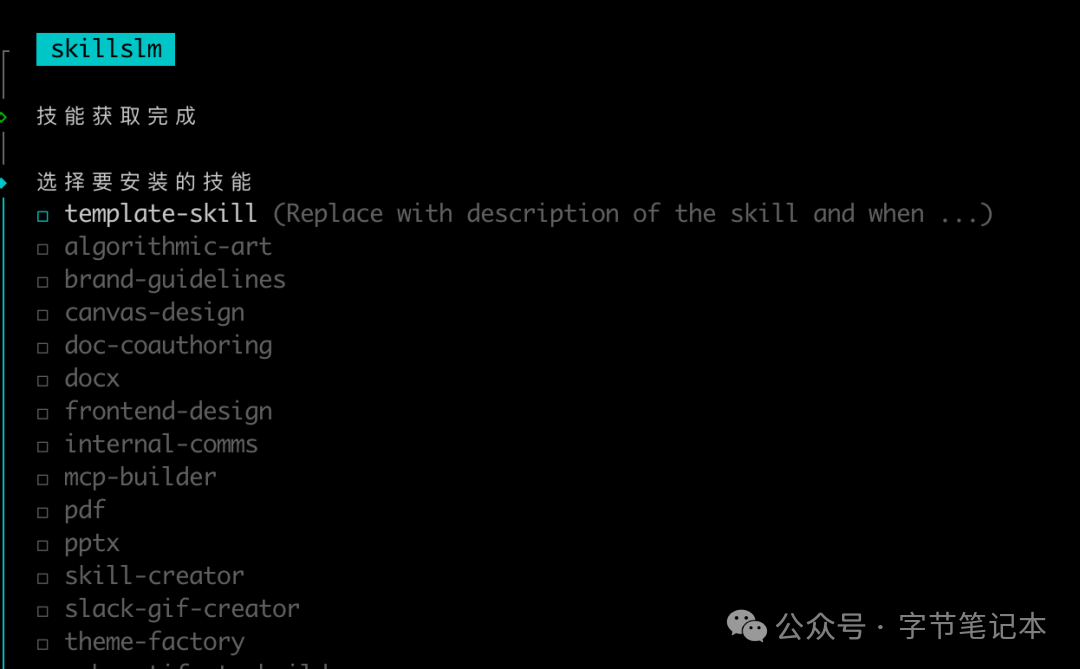Toggle the pdf skill checkbox
Viewport: 1080px width, 669px height.
tap(42, 510)
